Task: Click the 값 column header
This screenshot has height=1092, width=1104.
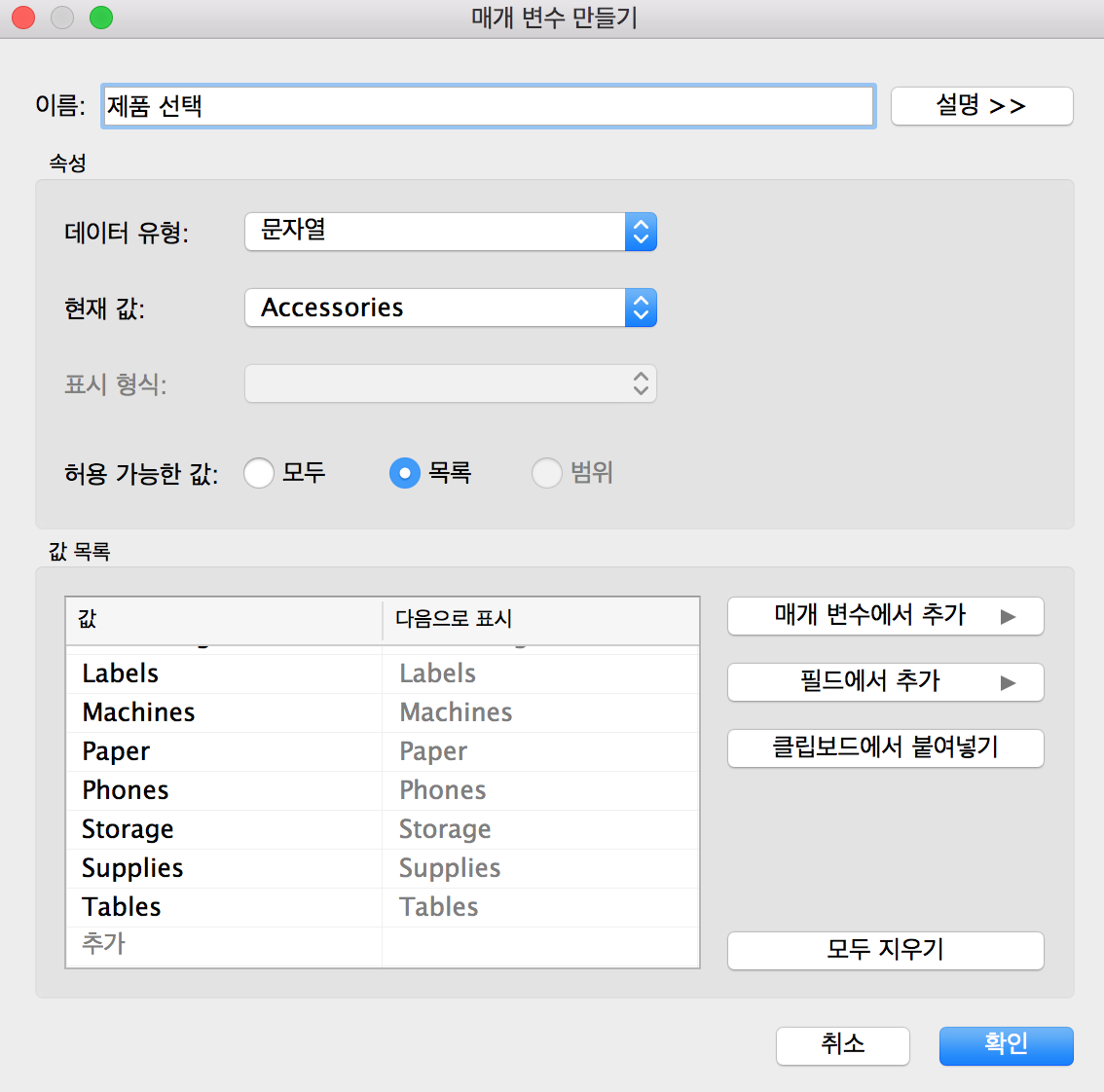Action: point(224,620)
